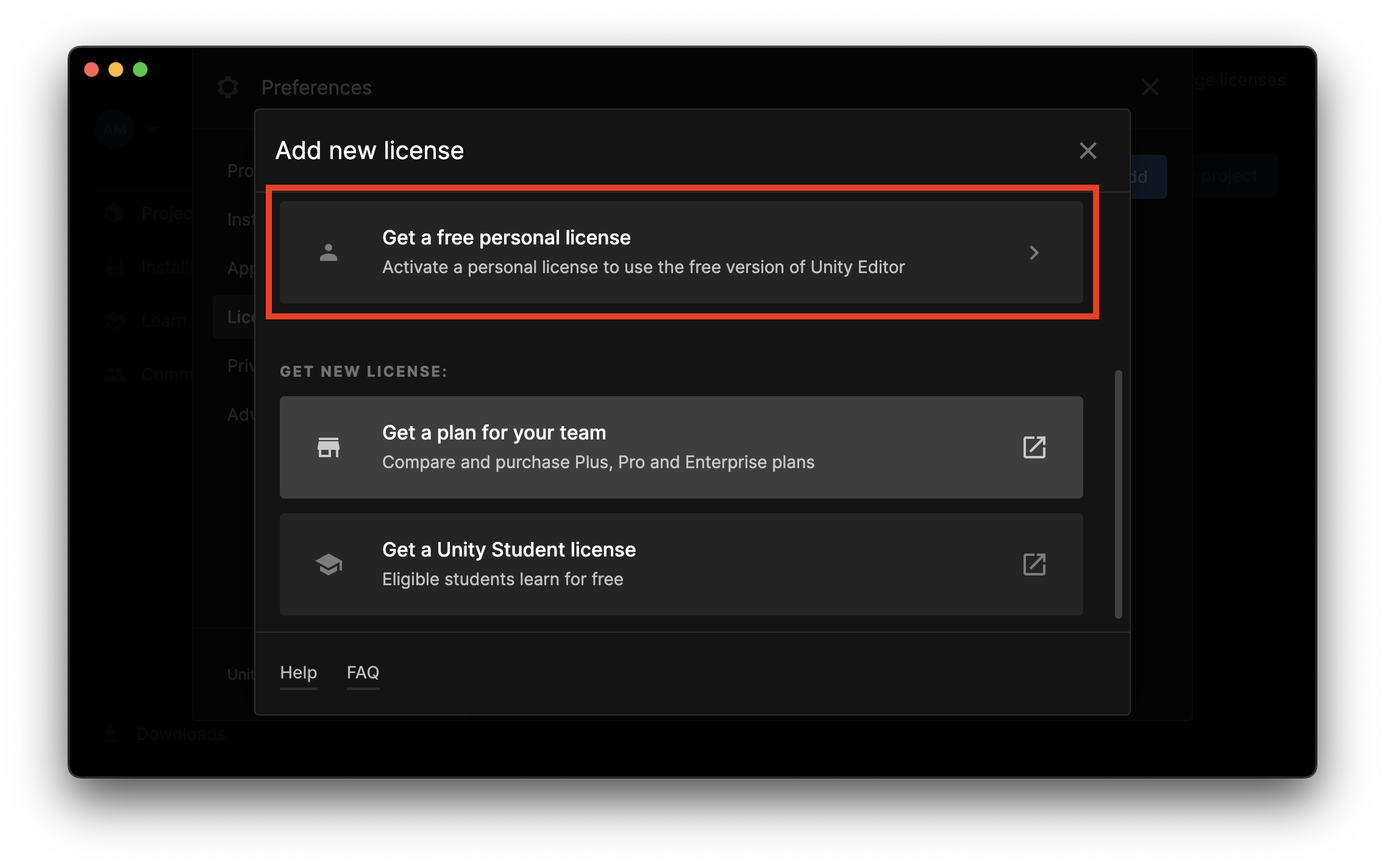Click the license list scrollbar

click(1118, 494)
